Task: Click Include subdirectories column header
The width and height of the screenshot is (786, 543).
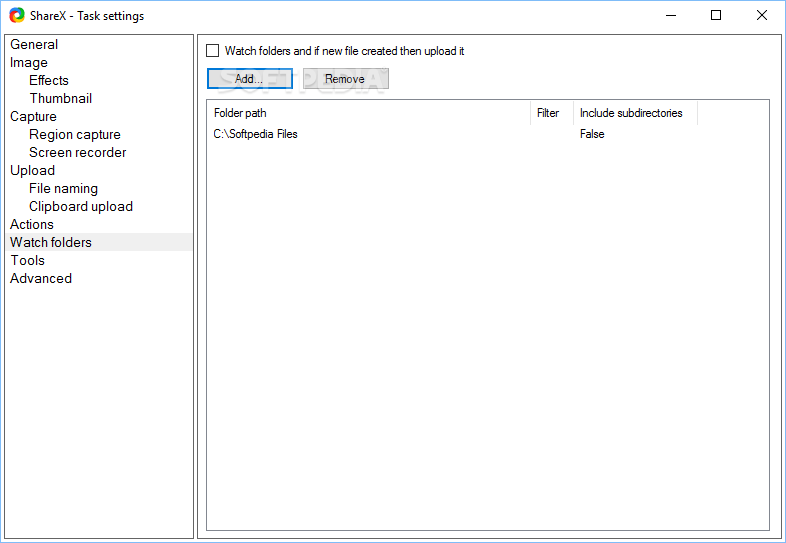Action: click(x=636, y=113)
